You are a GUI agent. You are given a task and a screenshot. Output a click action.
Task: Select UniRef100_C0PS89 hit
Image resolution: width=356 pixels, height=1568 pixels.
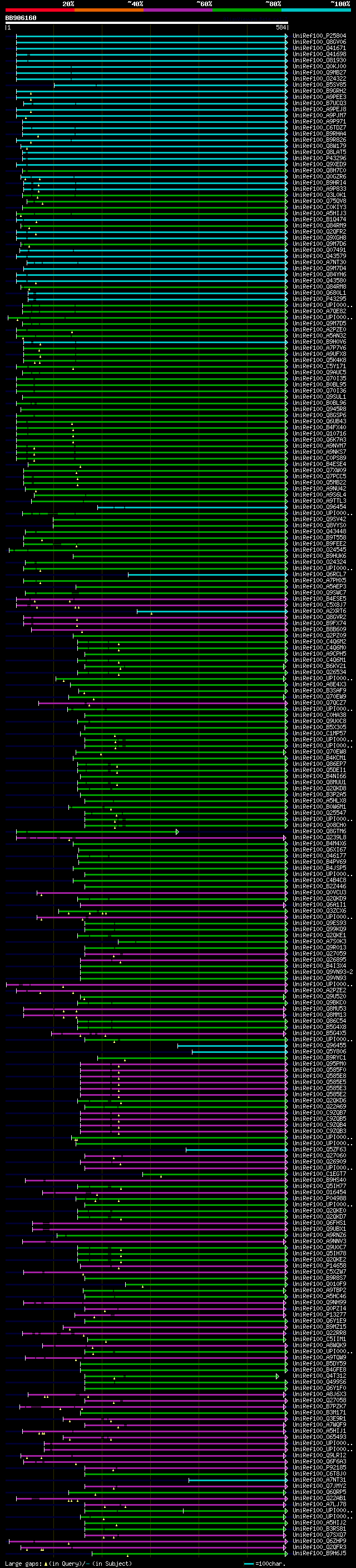pos(319,458)
